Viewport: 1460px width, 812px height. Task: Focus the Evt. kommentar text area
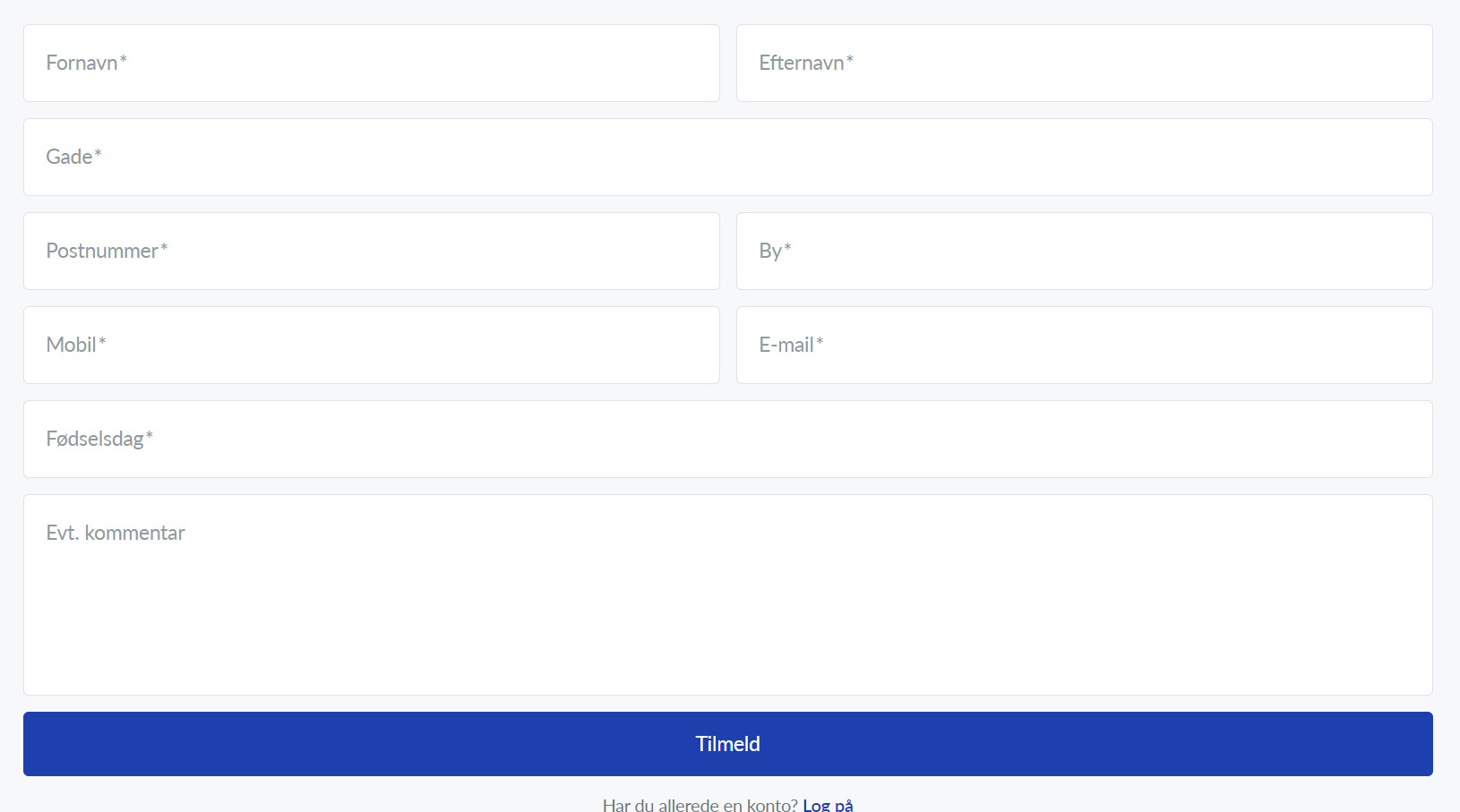coord(727,594)
